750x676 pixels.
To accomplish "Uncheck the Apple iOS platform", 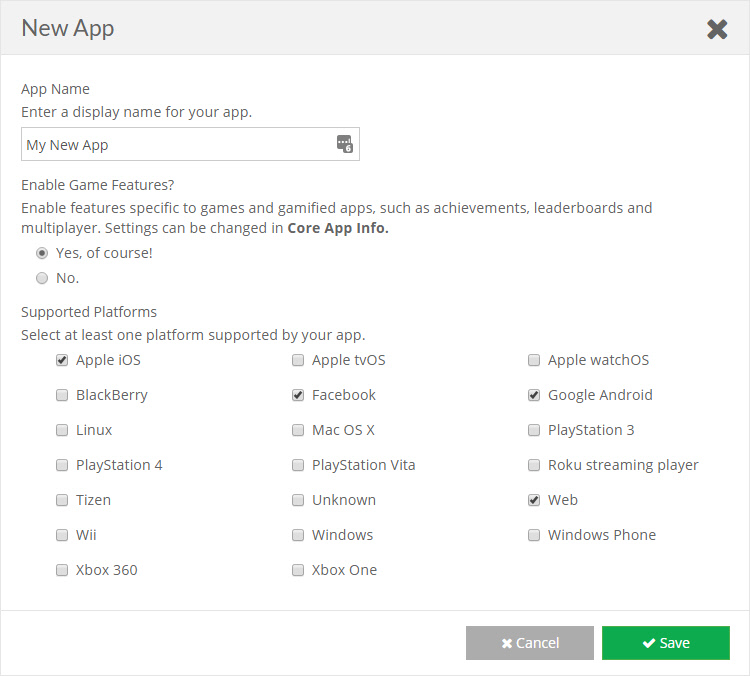I will click(x=62, y=360).
